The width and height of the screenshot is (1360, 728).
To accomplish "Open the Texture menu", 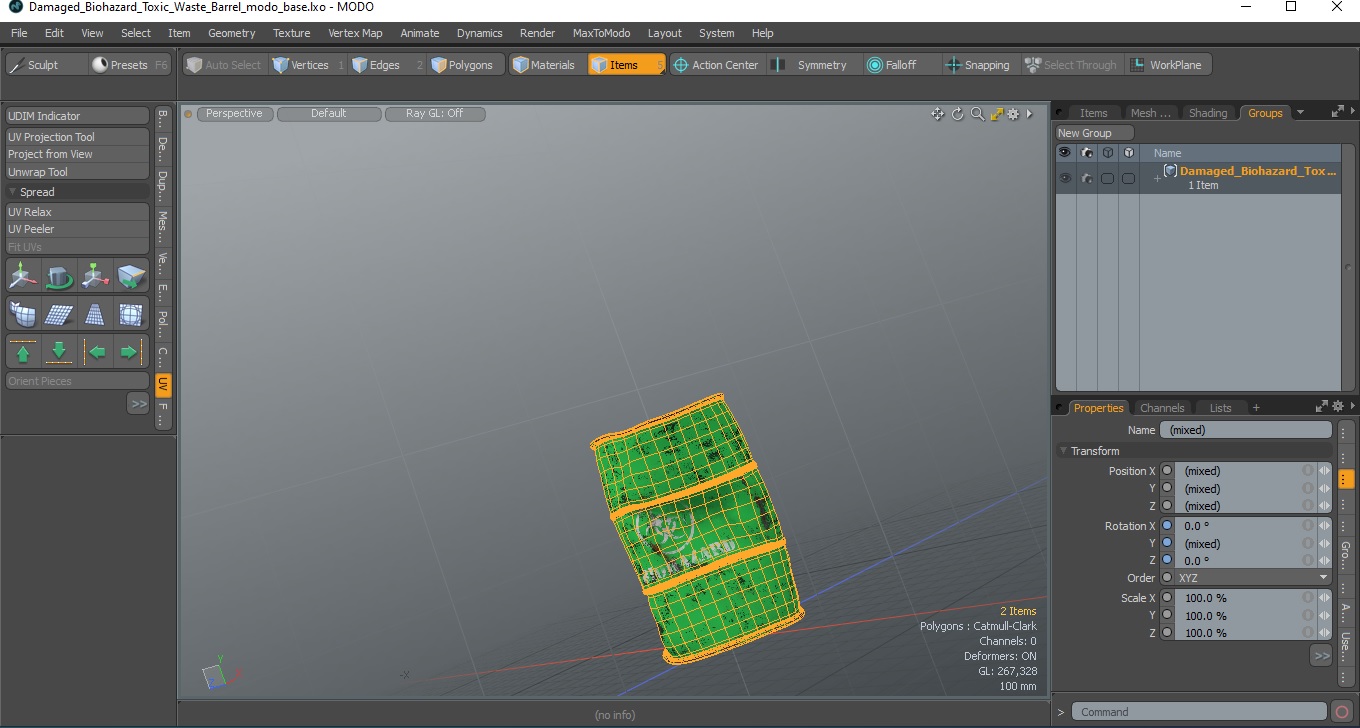I will click(292, 33).
